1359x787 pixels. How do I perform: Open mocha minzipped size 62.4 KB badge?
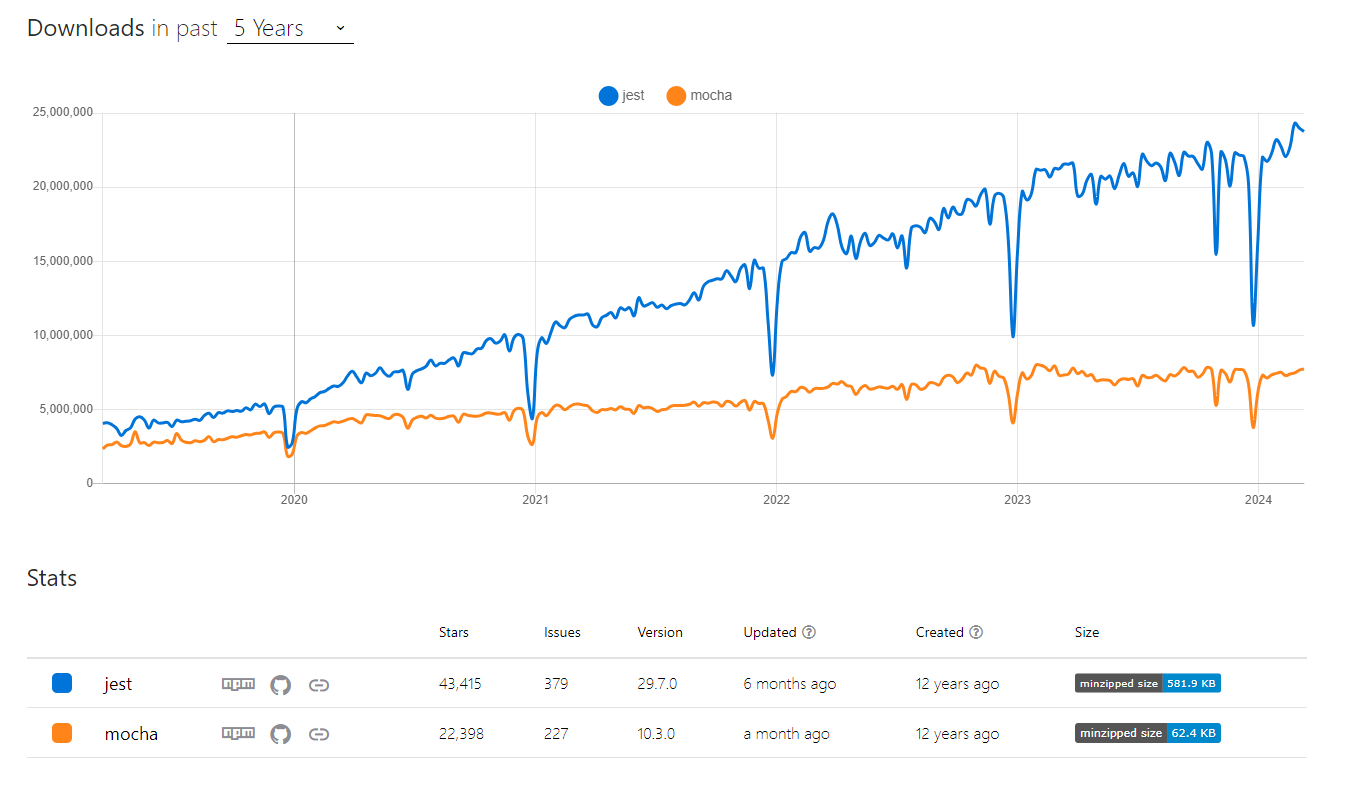[1148, 733]
